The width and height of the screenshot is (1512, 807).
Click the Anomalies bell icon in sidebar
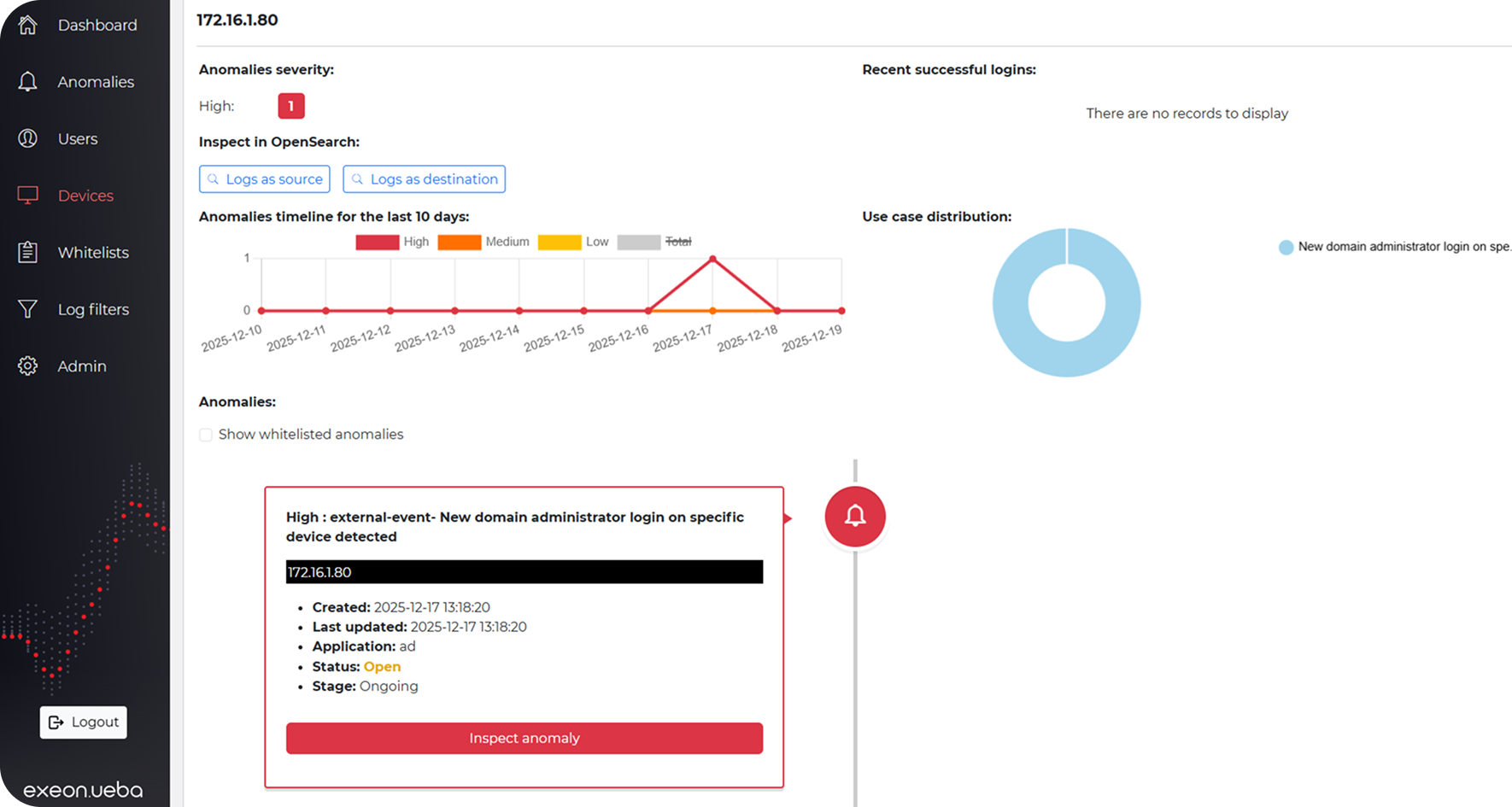(x=27, y=82)
